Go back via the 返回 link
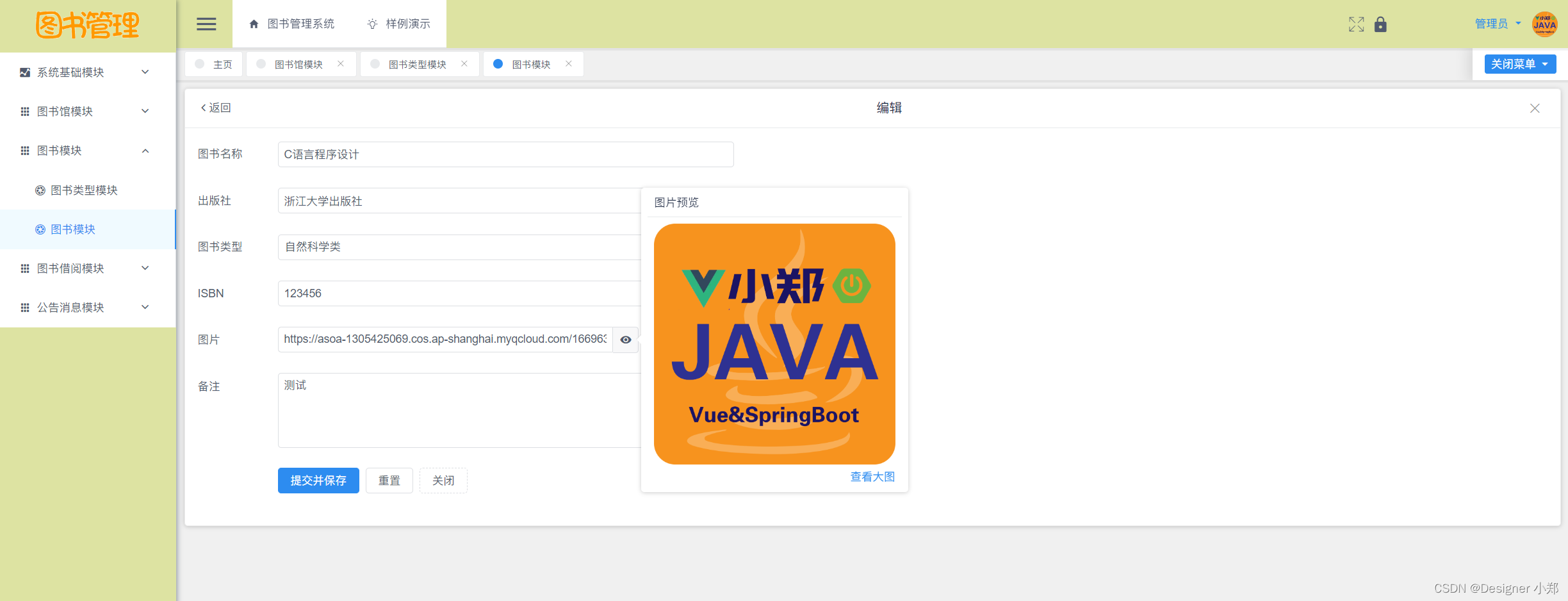 coord(216,108)
